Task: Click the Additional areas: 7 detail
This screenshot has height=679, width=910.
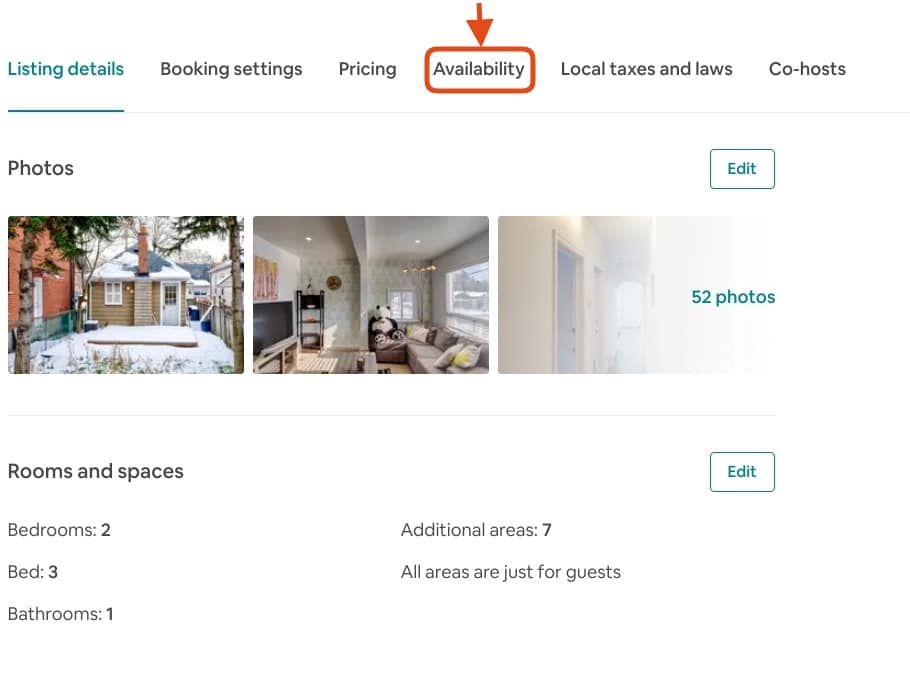Action: tap(475, 530)
